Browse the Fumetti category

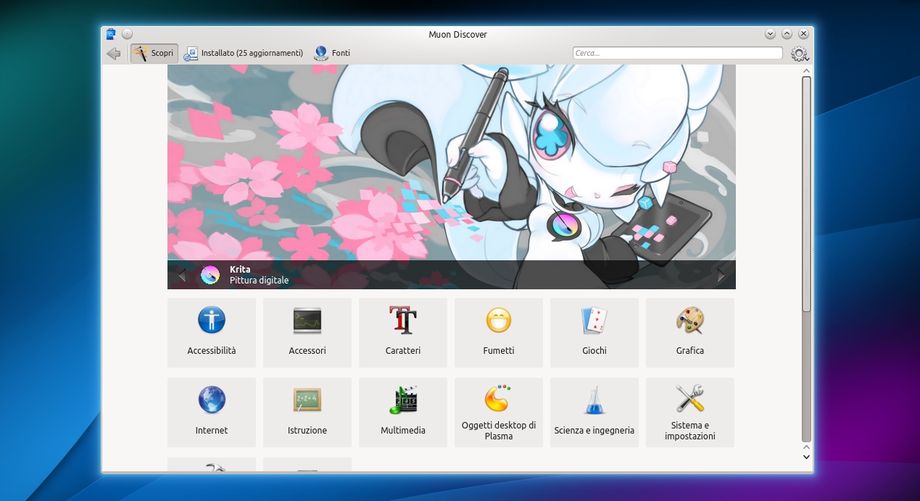coord(498,332)
